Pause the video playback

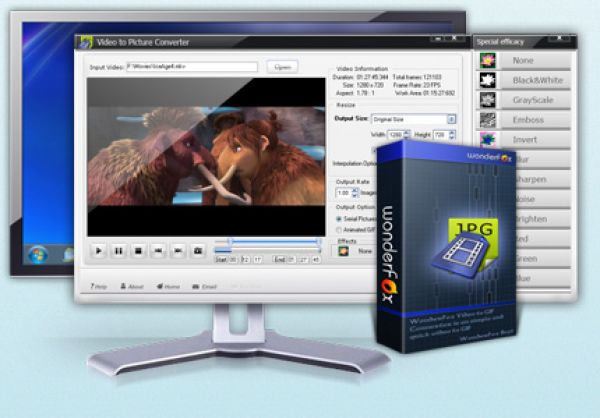pos(119,251)
